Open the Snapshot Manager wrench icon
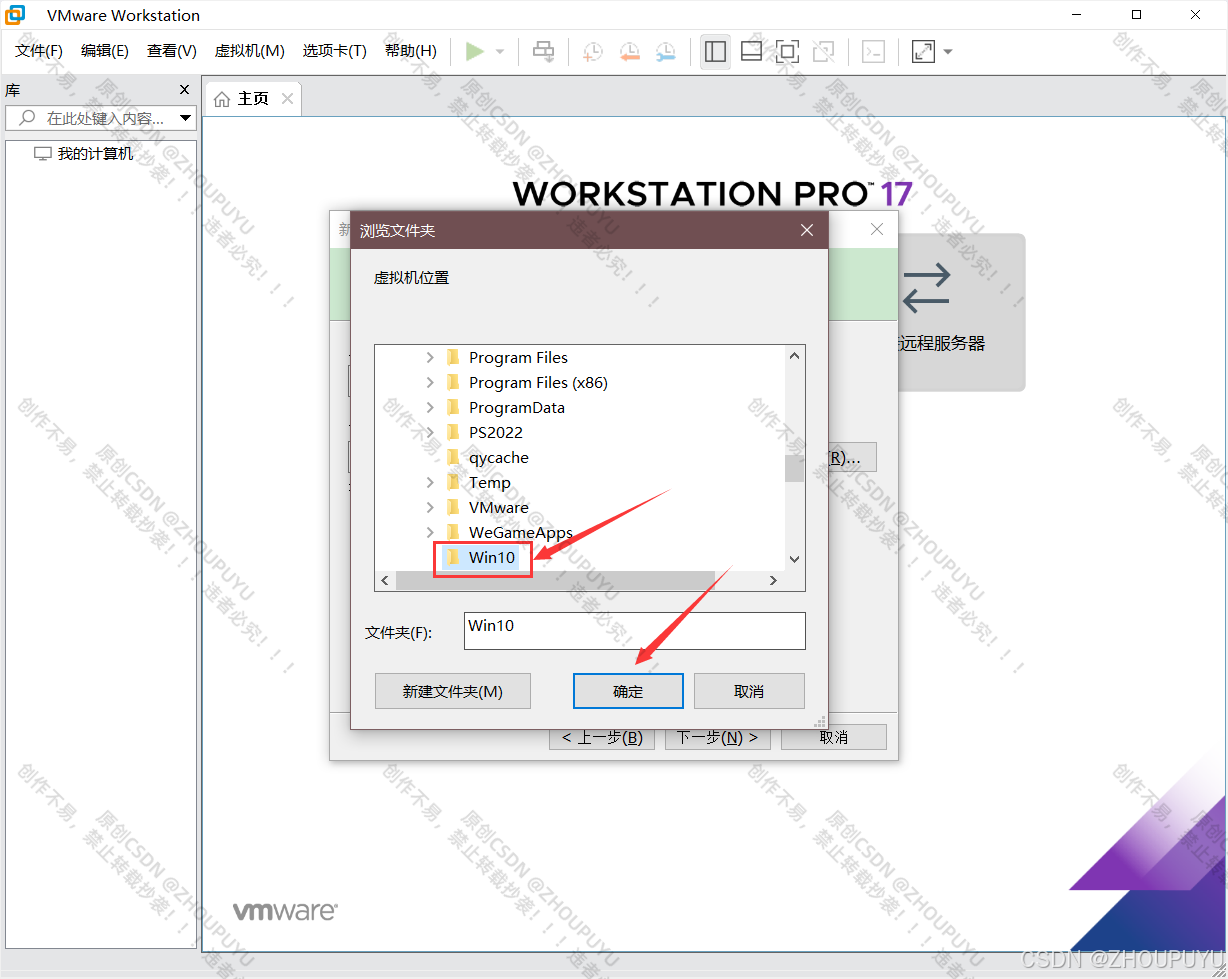 [665, 52]
